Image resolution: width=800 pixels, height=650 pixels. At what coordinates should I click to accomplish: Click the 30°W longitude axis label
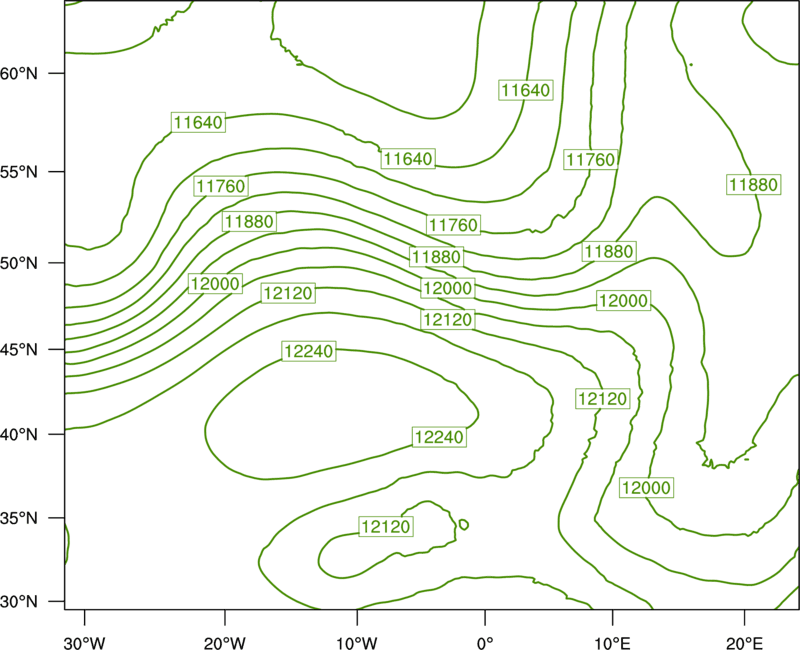(85, 643)
